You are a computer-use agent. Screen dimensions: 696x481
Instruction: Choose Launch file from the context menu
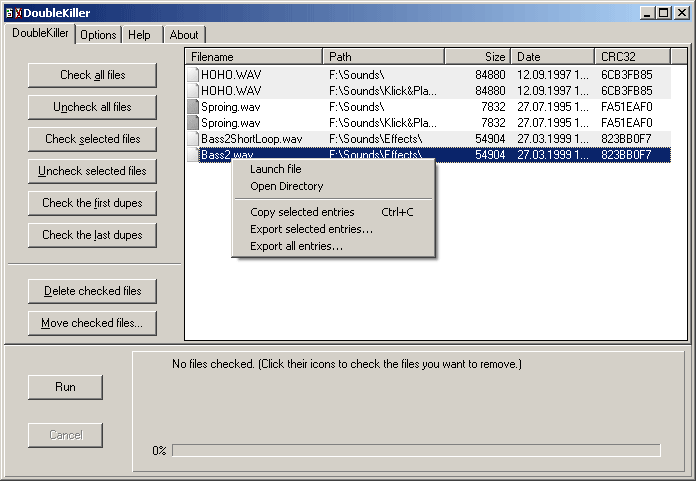[x=275, y=169]
